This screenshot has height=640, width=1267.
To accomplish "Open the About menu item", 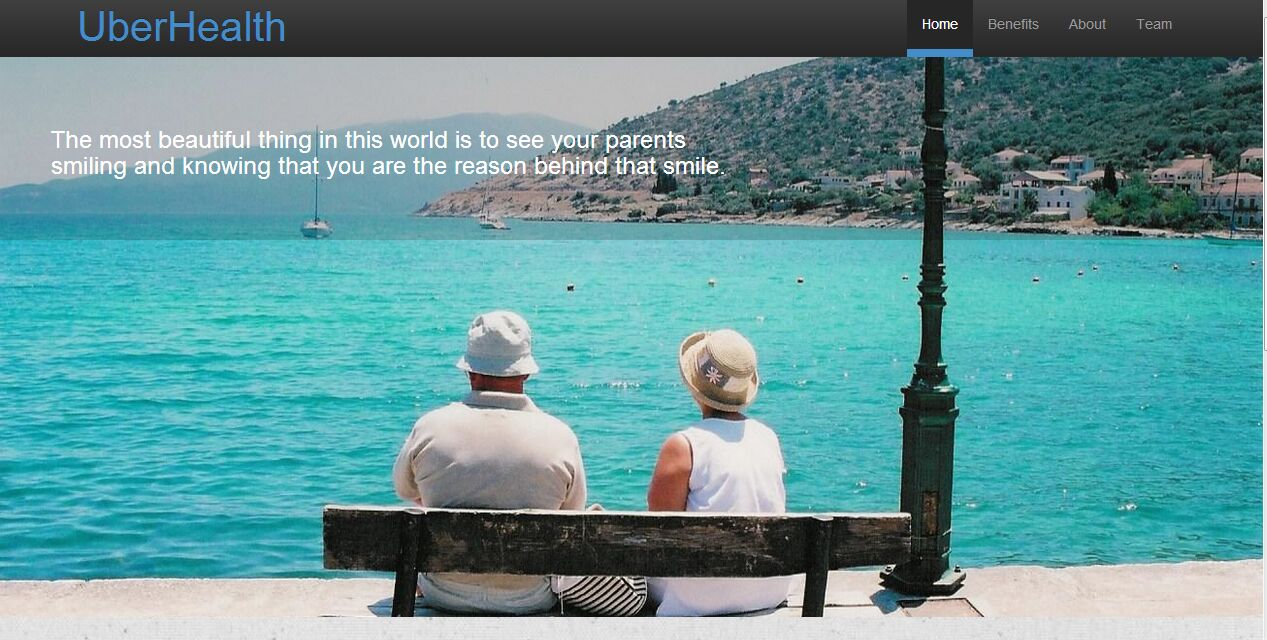I will 1086,25.
